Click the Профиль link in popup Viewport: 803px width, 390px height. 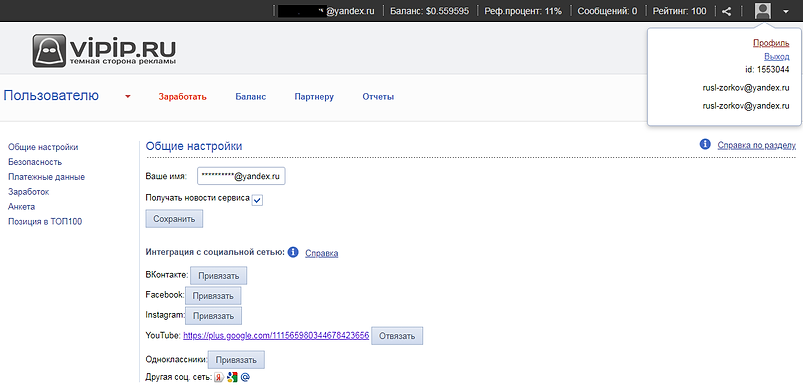(771, 44)
